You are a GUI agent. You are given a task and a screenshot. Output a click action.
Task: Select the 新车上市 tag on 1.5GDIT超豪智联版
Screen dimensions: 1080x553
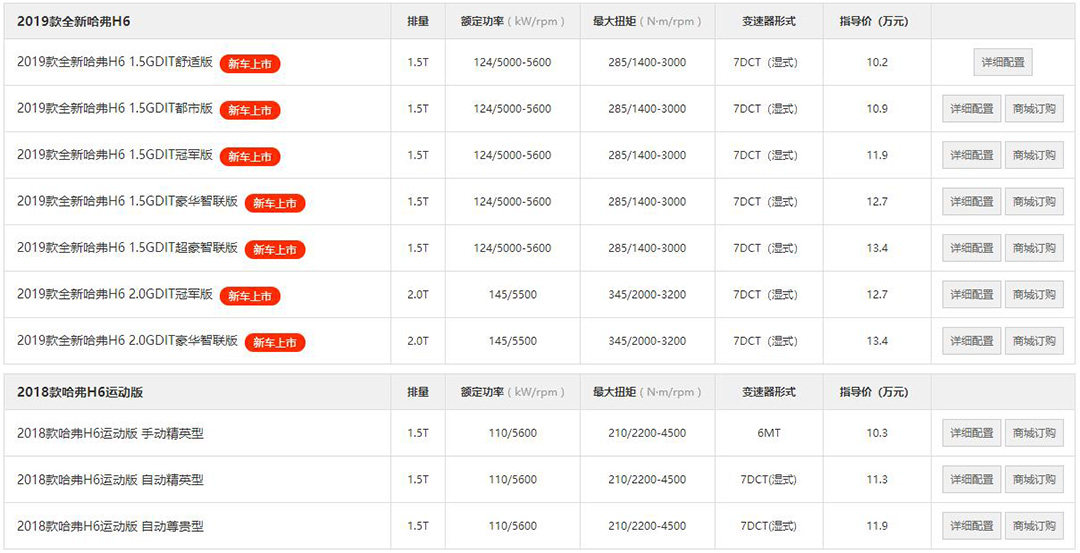click(274, 249)
